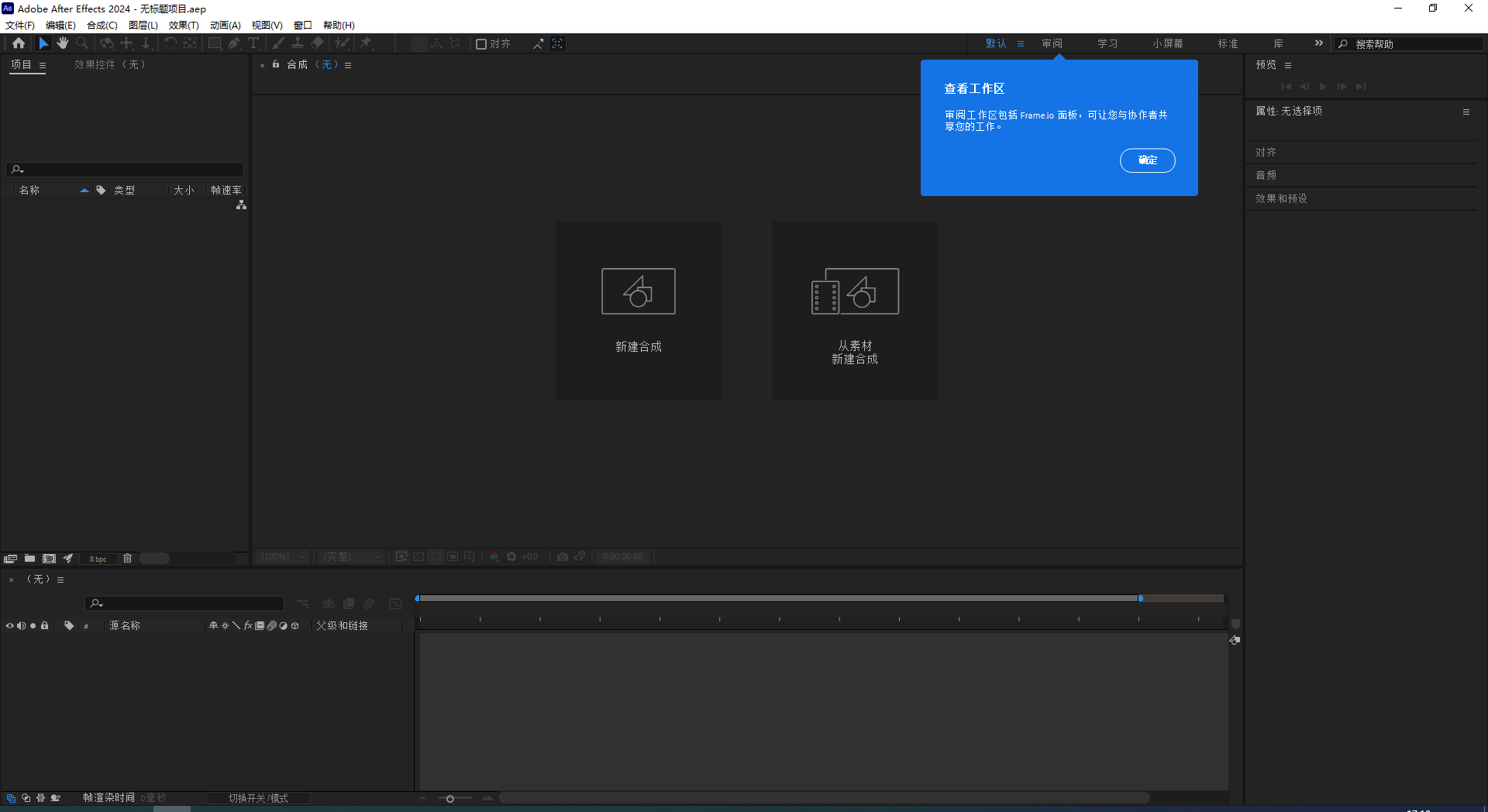Select the Puppet Pin tool

(367, 43)
